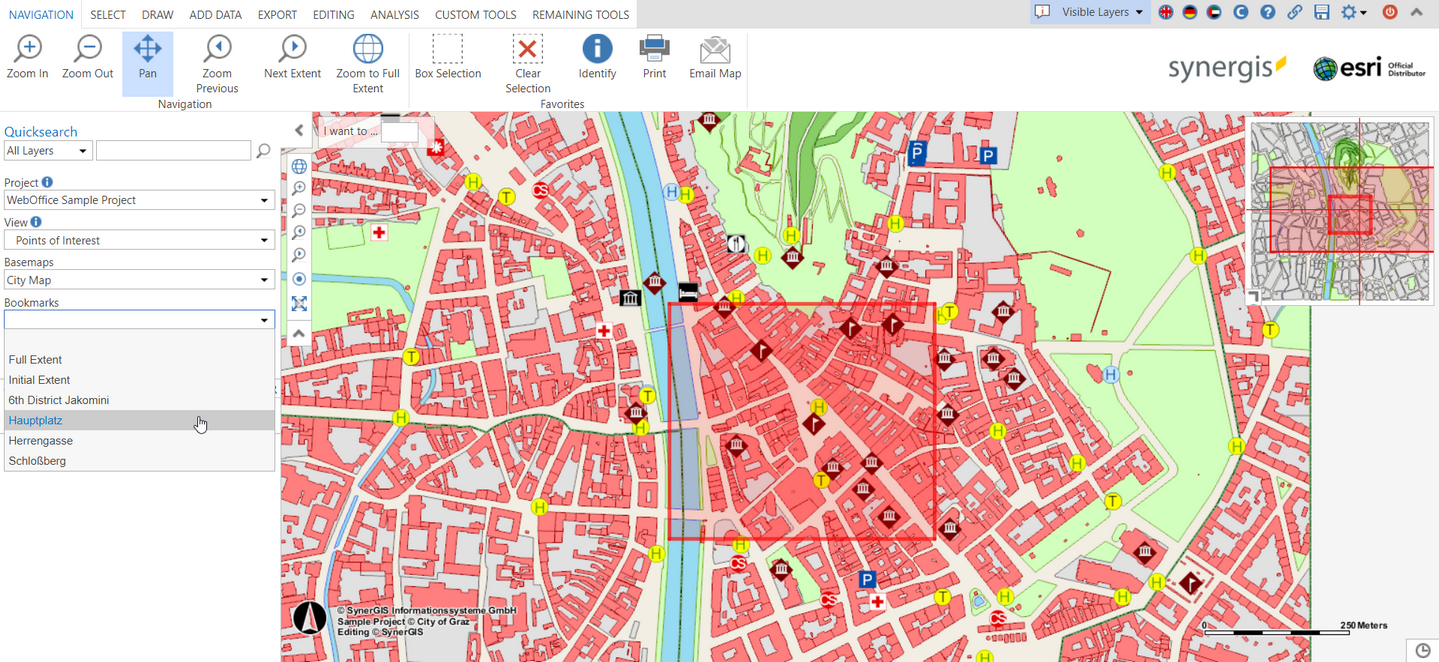This screenshot has width=1439, height=662.
Task: Open the EDITING menu tab
Action: click(333, 14)
